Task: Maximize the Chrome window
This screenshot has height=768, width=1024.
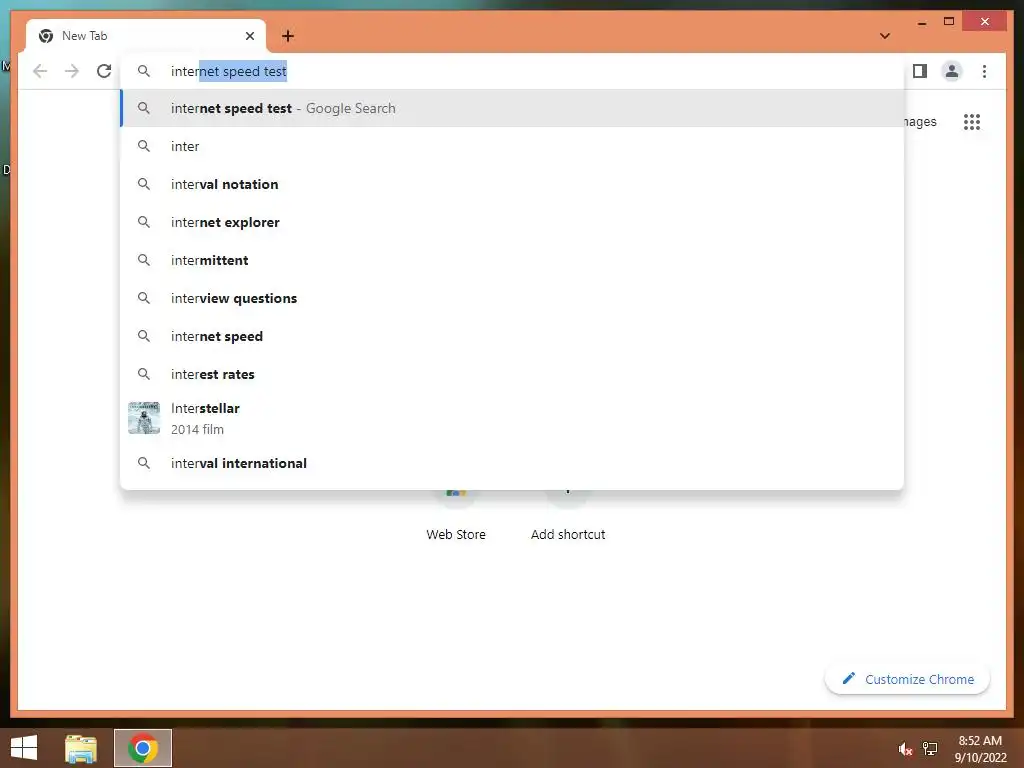Action: pos(949,22)
